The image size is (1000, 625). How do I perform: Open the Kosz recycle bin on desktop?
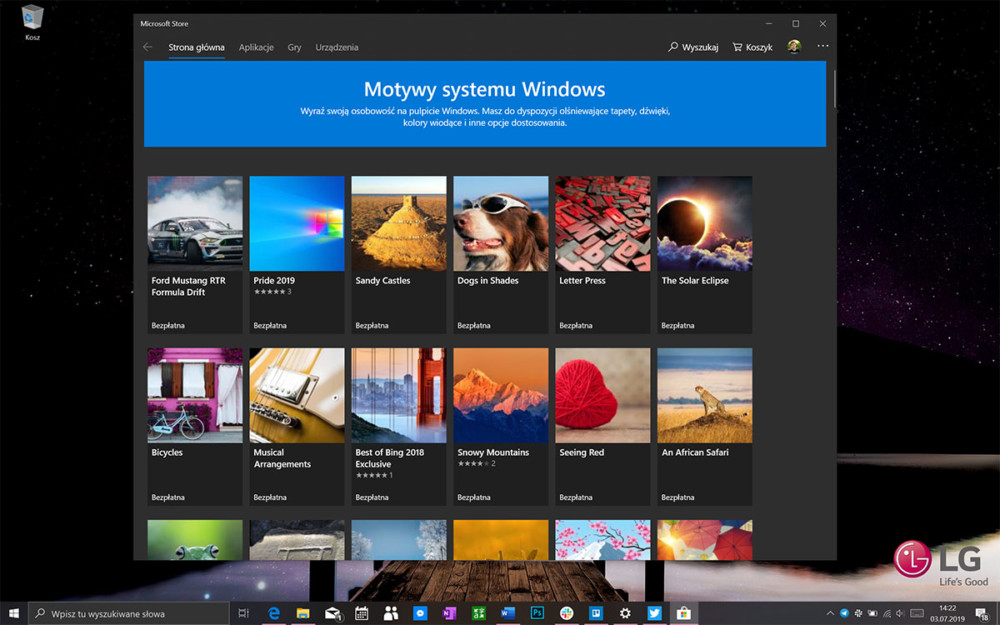(32, 22)
